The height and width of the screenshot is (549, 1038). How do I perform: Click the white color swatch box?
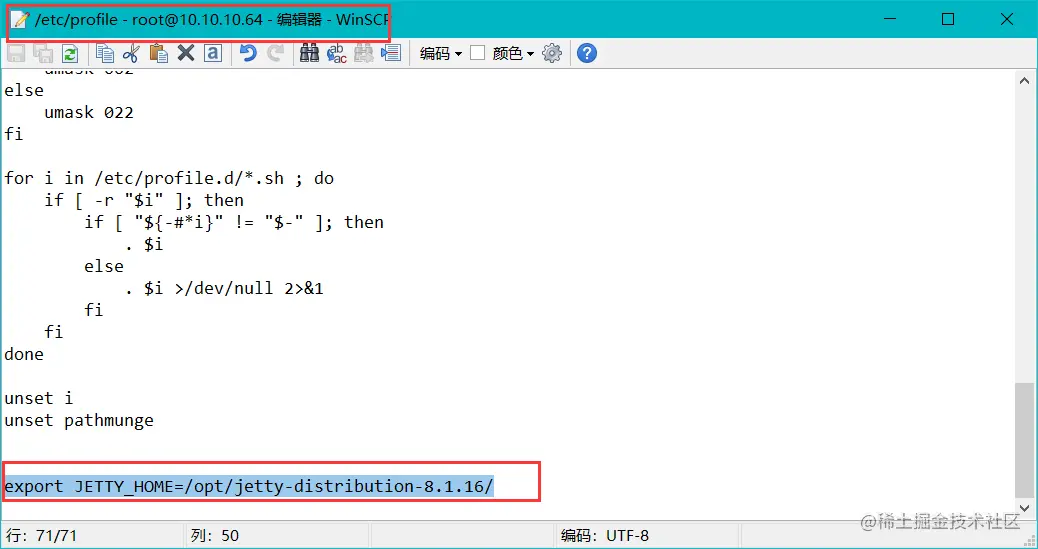click(x=477, y=53)
